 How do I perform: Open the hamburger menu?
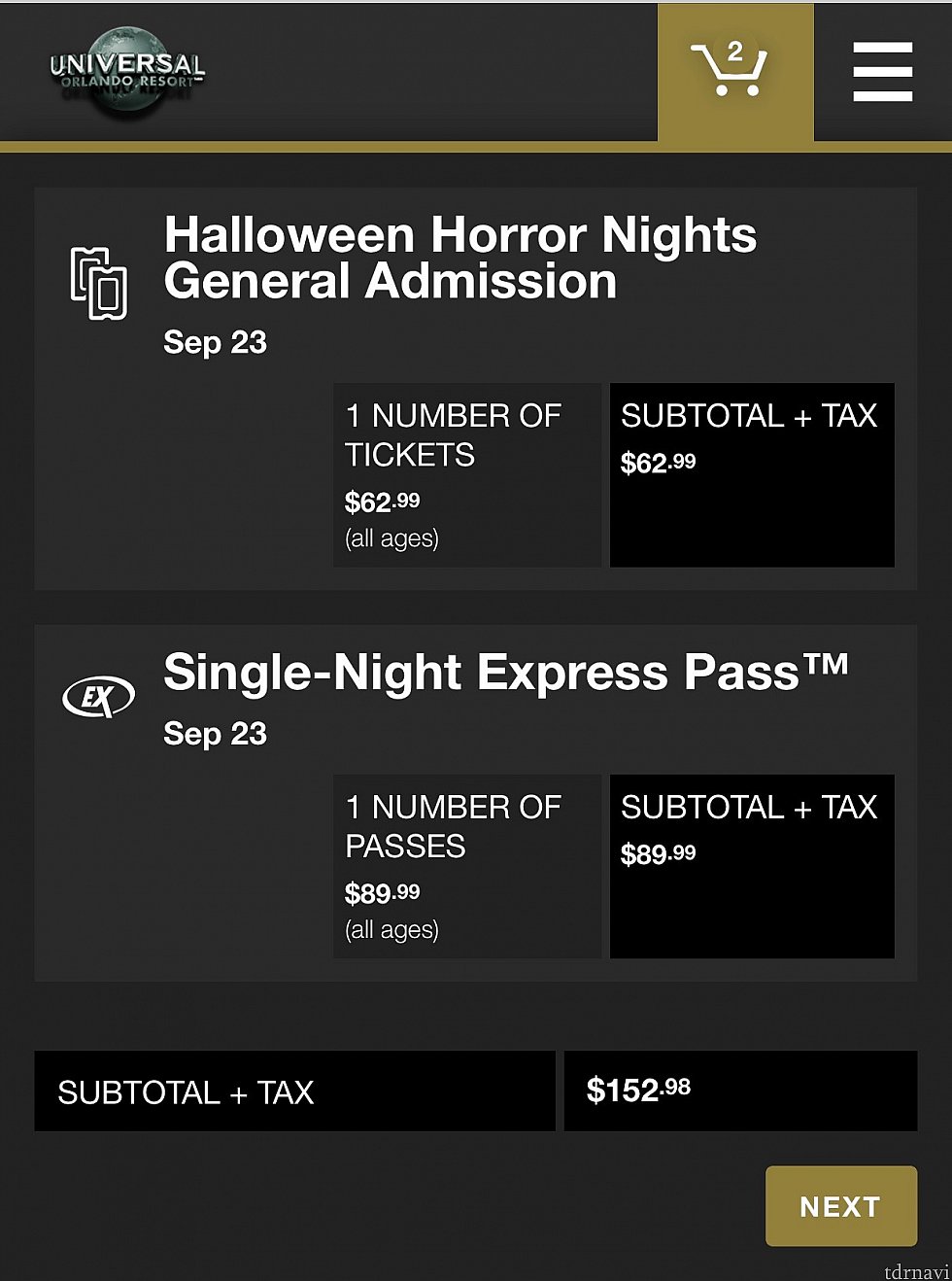[882, 72]
